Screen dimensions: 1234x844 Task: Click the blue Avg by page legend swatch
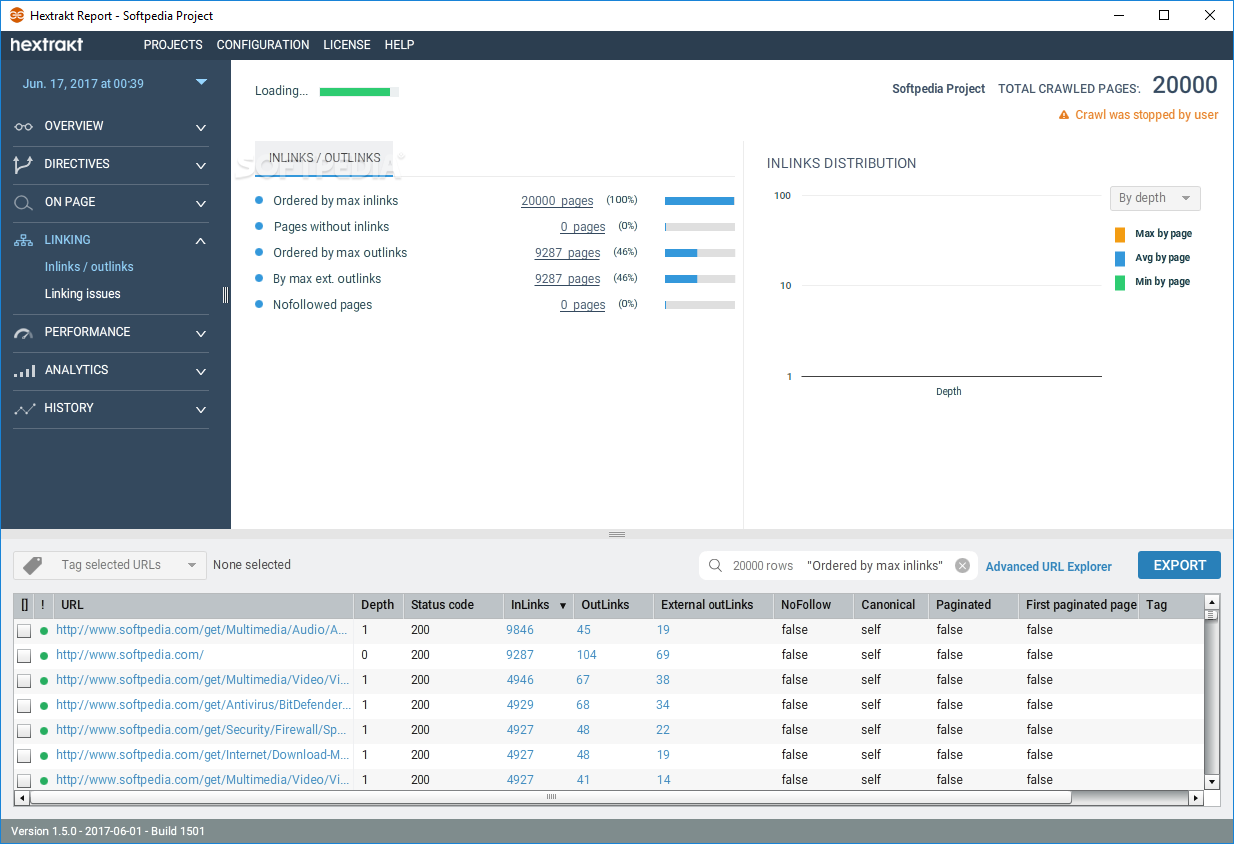point(1120,259)
